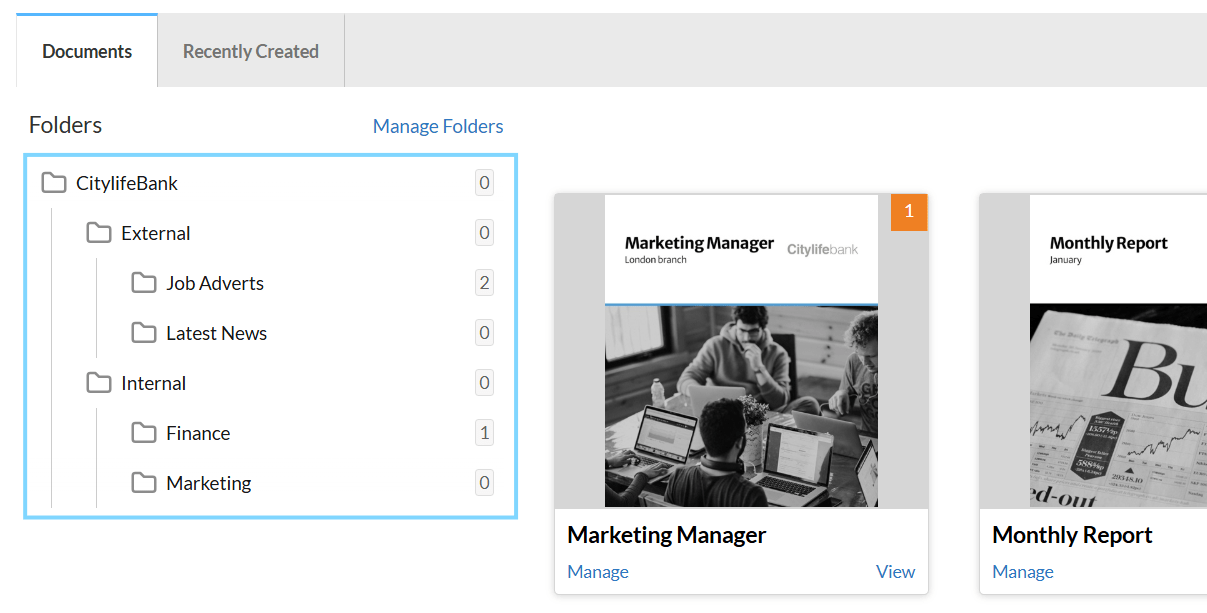Click Manage under Marketing Manager
Viewport: 1207px width, 613px height.
click(x=598, y=572)
